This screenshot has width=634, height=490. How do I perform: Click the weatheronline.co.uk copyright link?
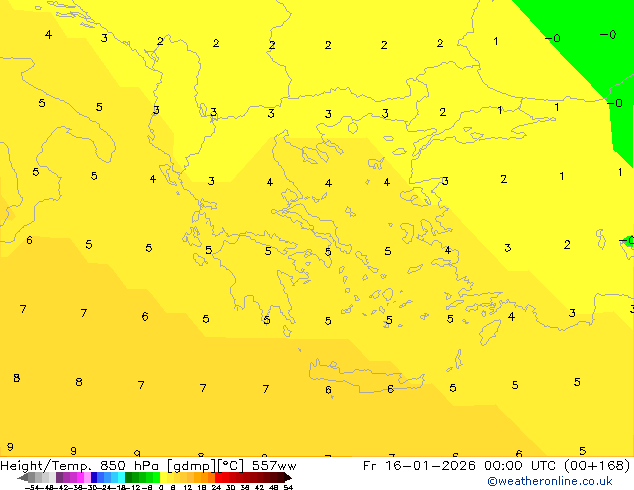coord(550,481)
